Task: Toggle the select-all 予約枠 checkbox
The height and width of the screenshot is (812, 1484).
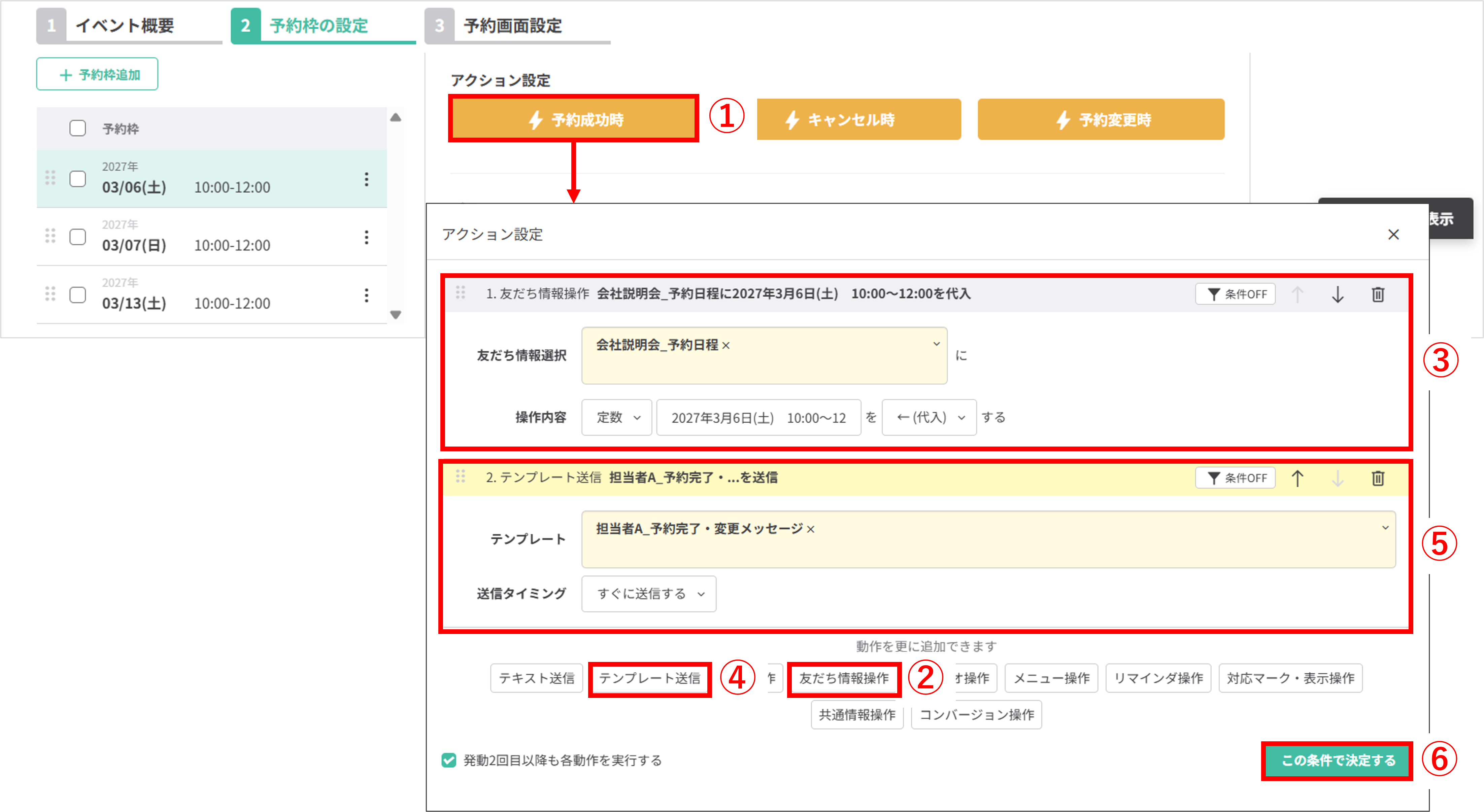Action: tap(78, 128)
